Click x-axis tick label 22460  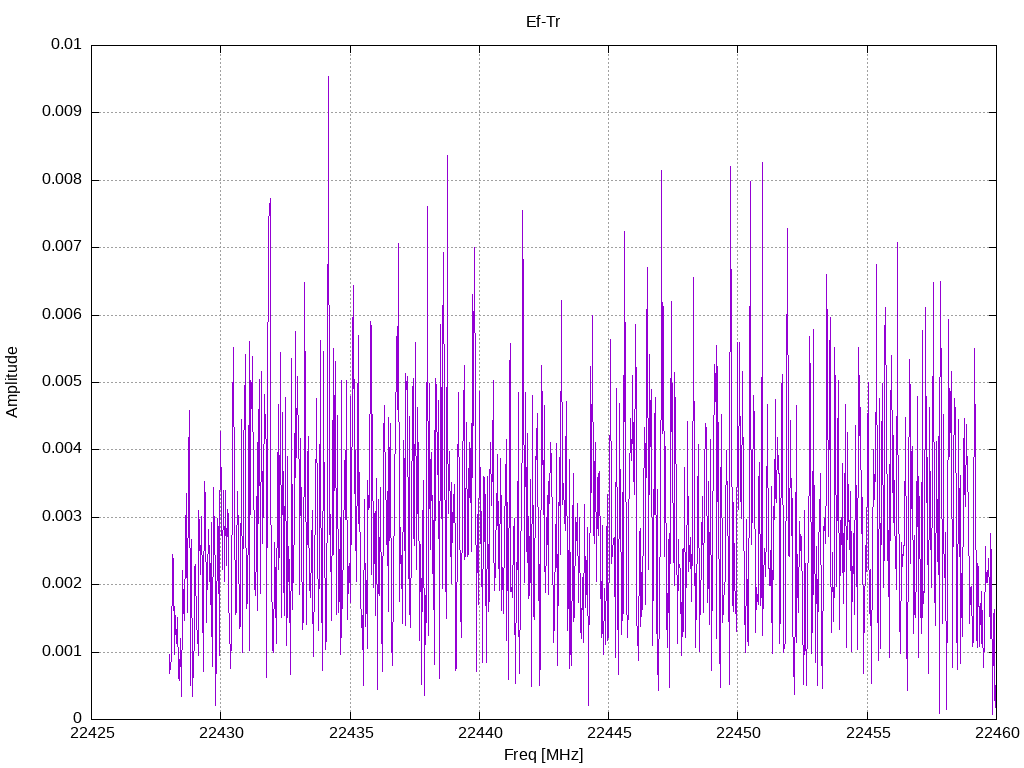(997, 733)
